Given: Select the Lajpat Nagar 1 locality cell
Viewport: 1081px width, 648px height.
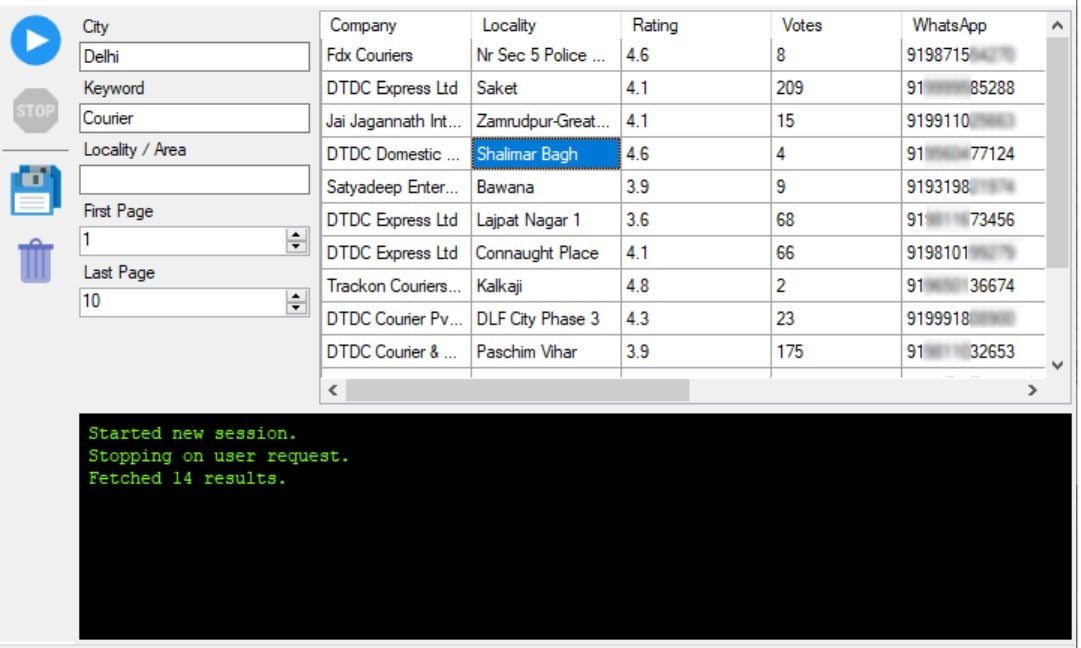Looking at the screenshot, I should 546,220.
